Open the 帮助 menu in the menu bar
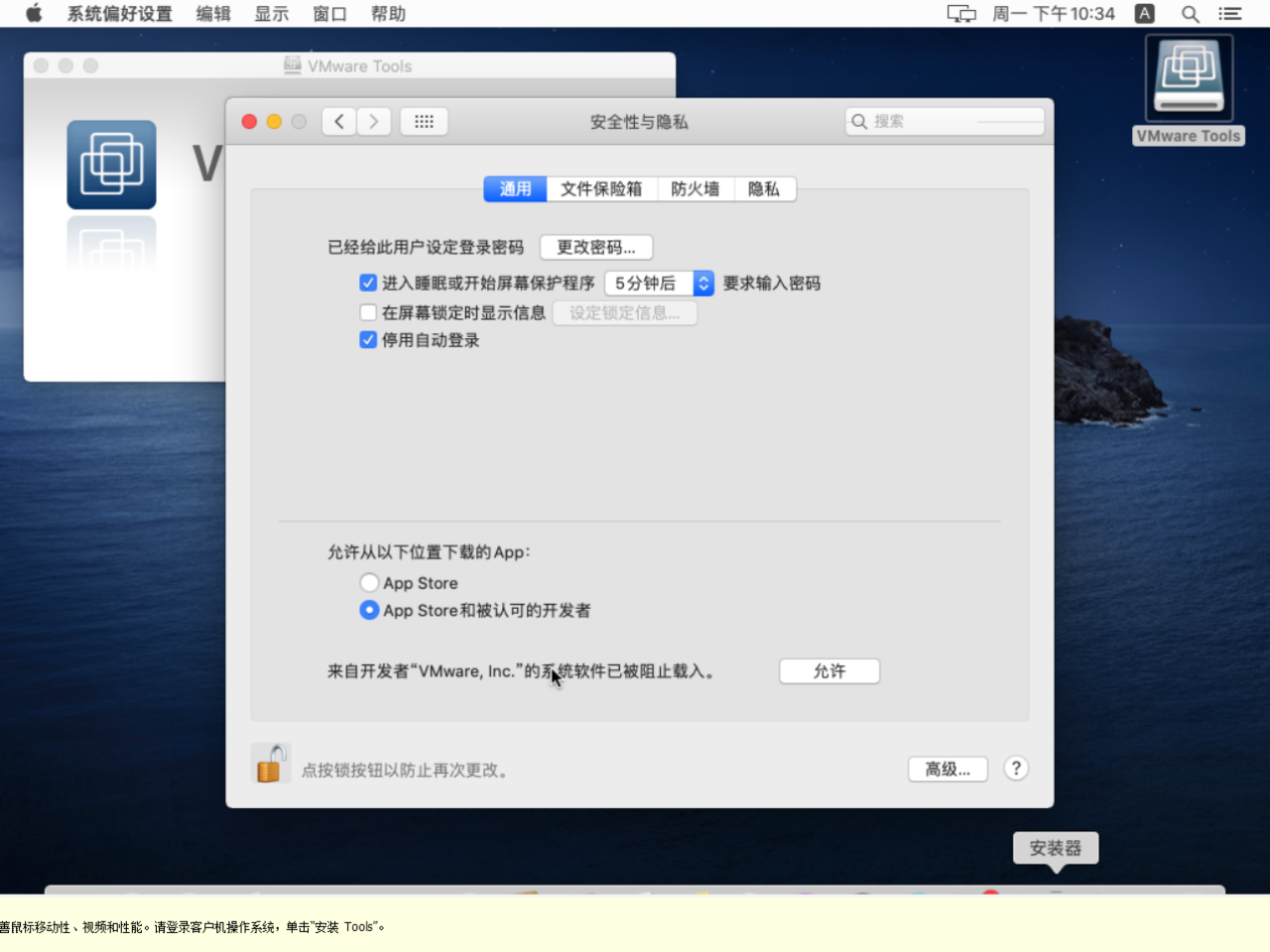This screenshot has height=952, width=1270. pyautogui.click(x=388, y=14)
